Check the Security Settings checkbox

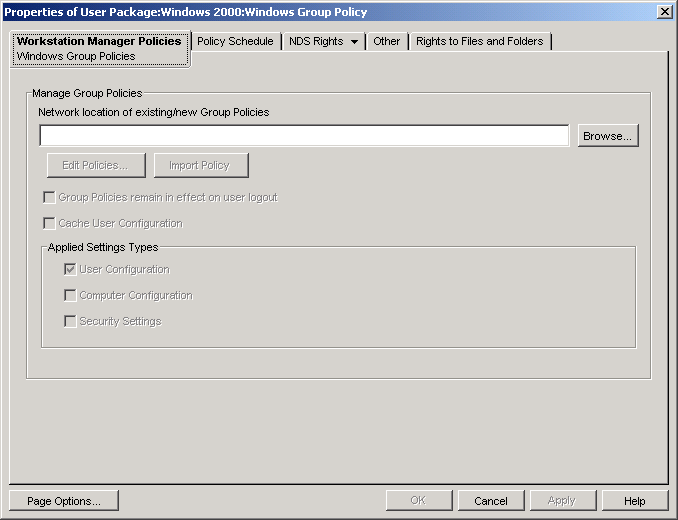[70, 322]
